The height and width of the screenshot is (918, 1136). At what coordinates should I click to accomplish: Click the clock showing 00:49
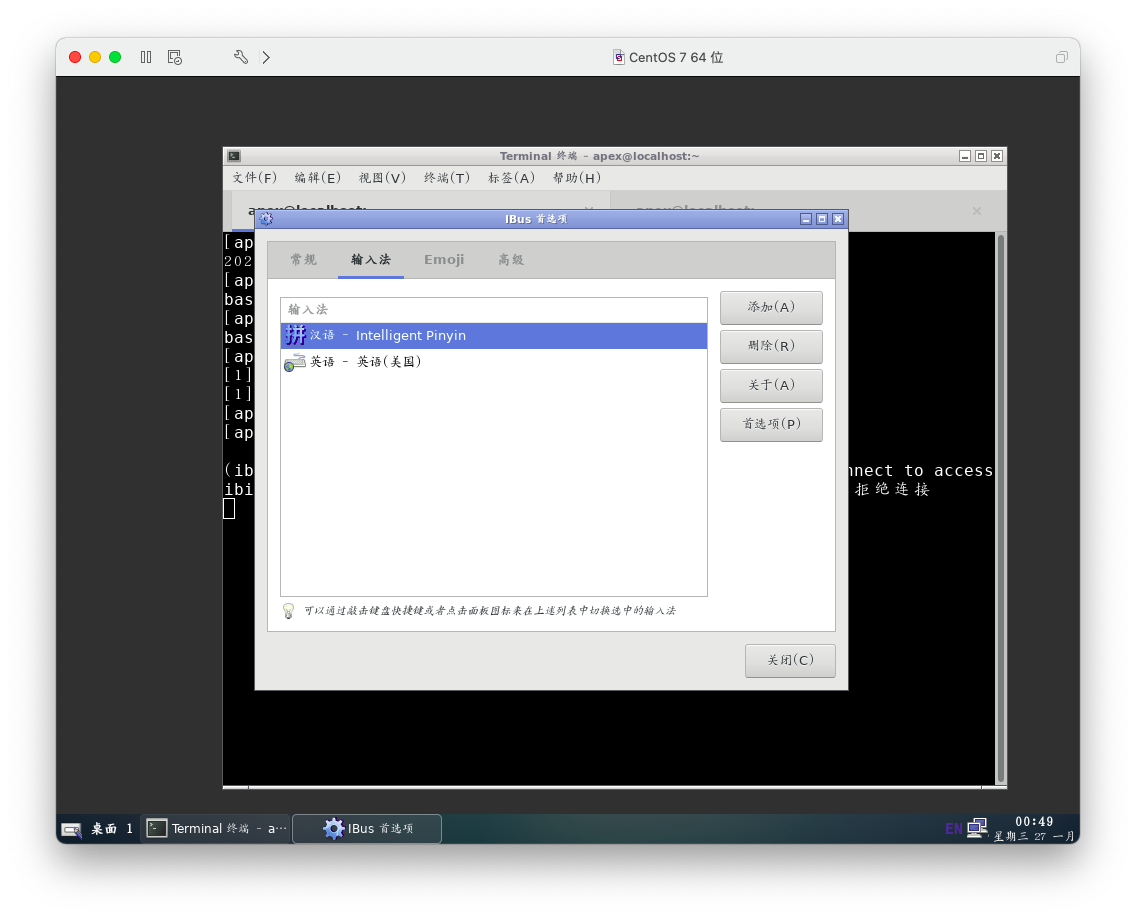click(x=1034, y=822)
